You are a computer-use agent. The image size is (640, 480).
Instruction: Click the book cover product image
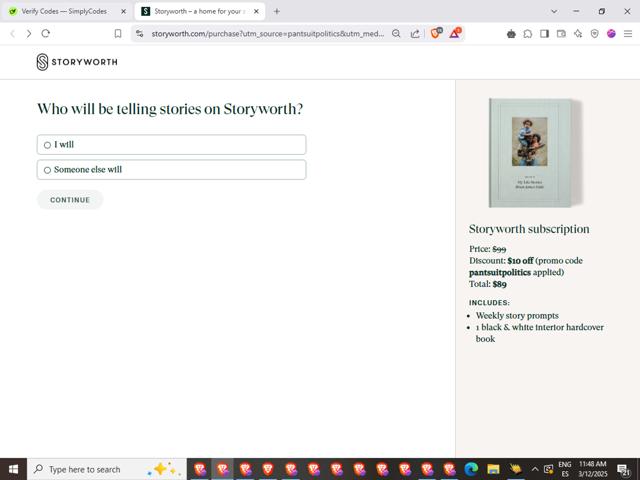(535, 153)
